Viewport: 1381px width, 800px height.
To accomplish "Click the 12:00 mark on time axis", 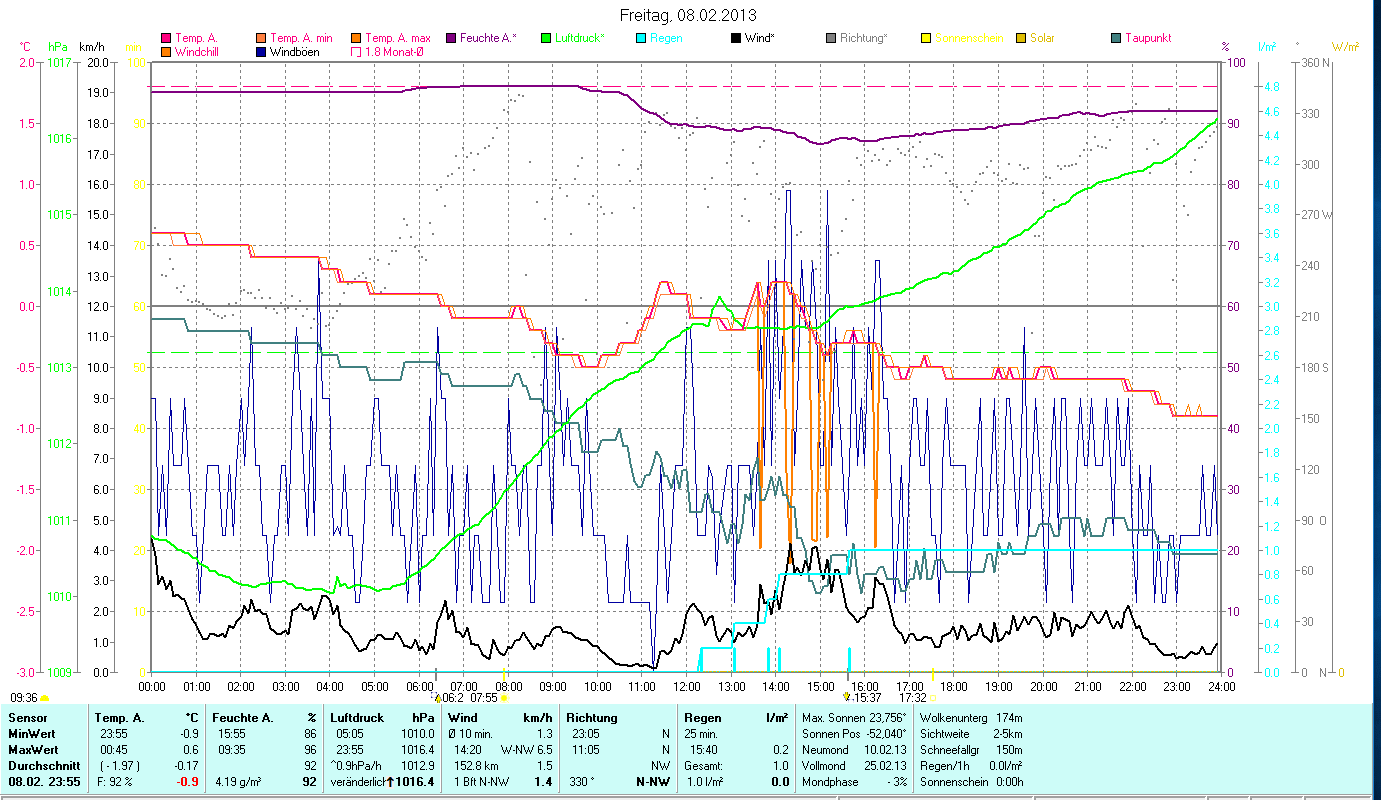I will (686, 687).
